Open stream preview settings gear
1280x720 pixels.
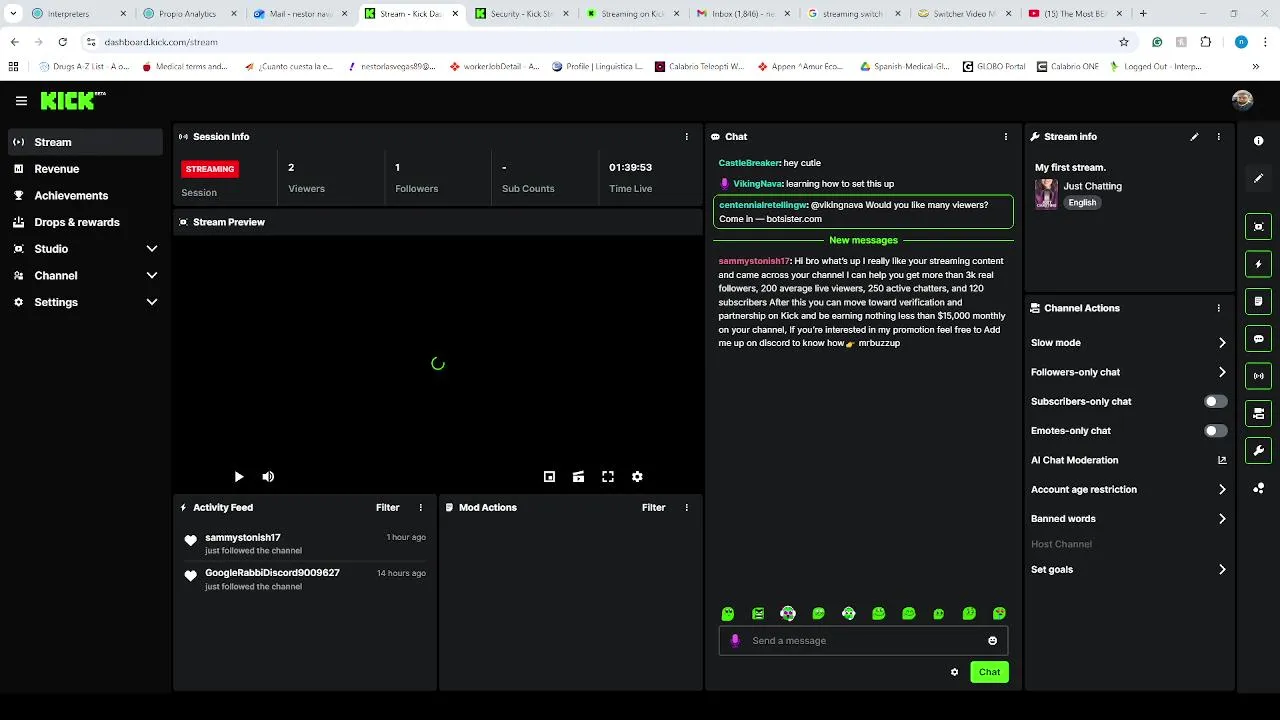point(637,477)
